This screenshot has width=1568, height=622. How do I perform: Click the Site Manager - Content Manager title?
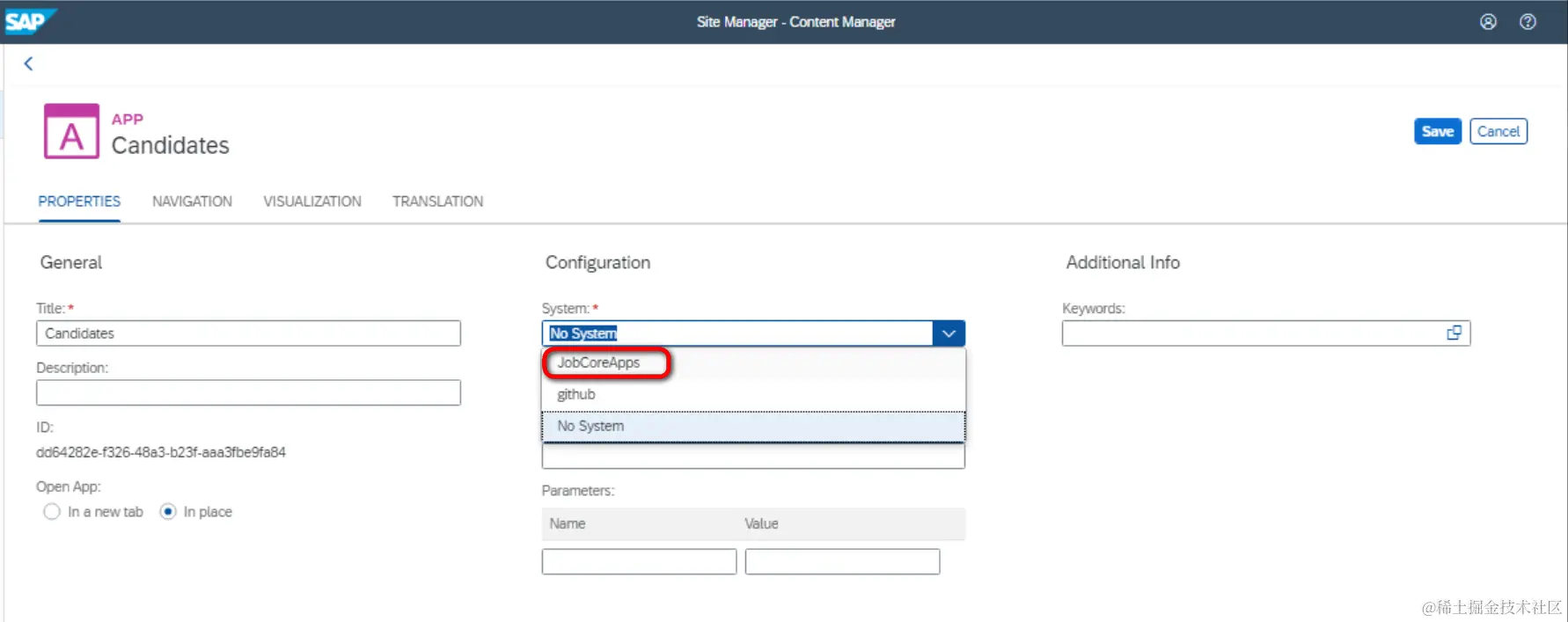tap(795, 22)
